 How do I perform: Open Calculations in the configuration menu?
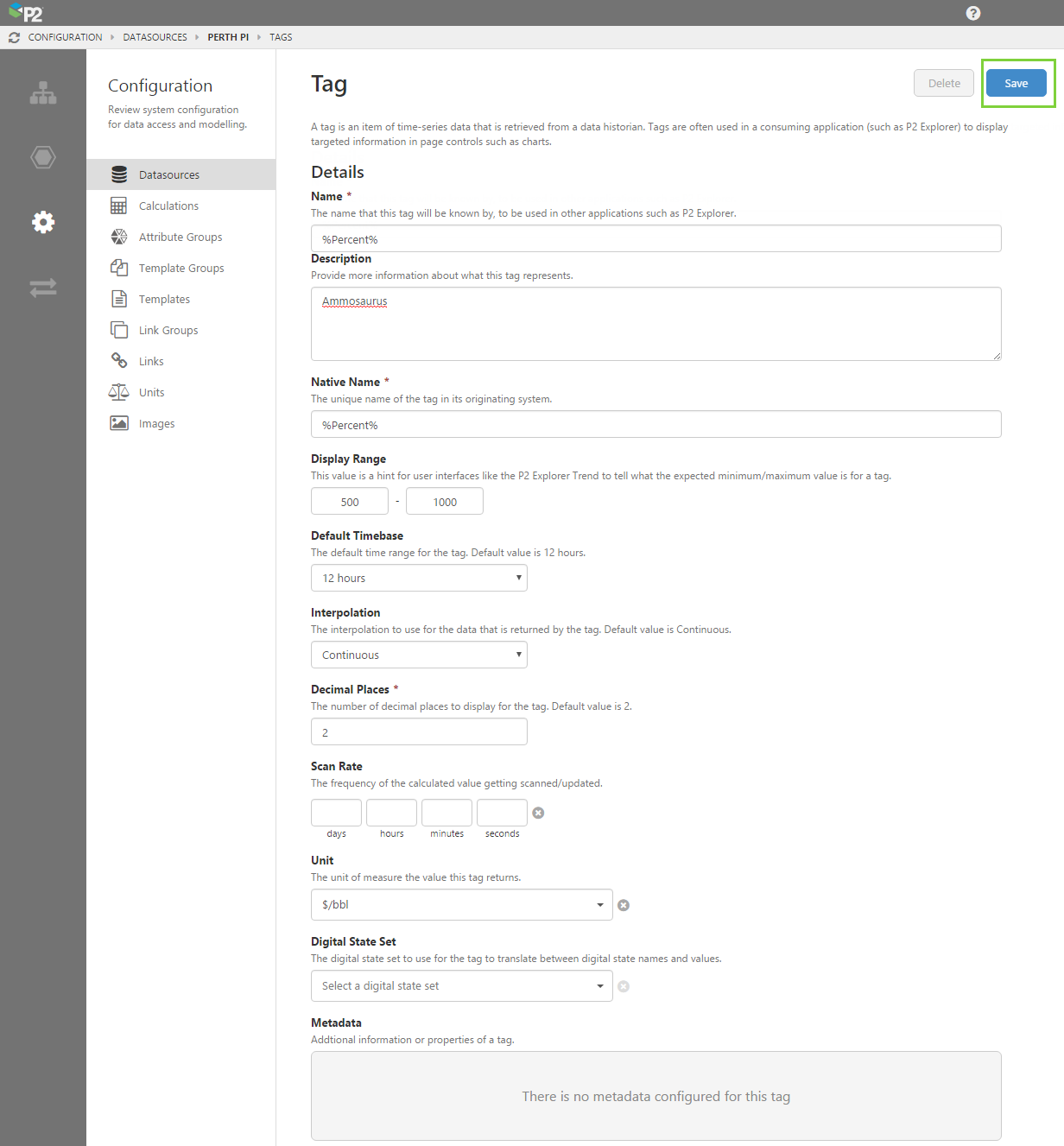pyautogui.click(x=168, y=206)
